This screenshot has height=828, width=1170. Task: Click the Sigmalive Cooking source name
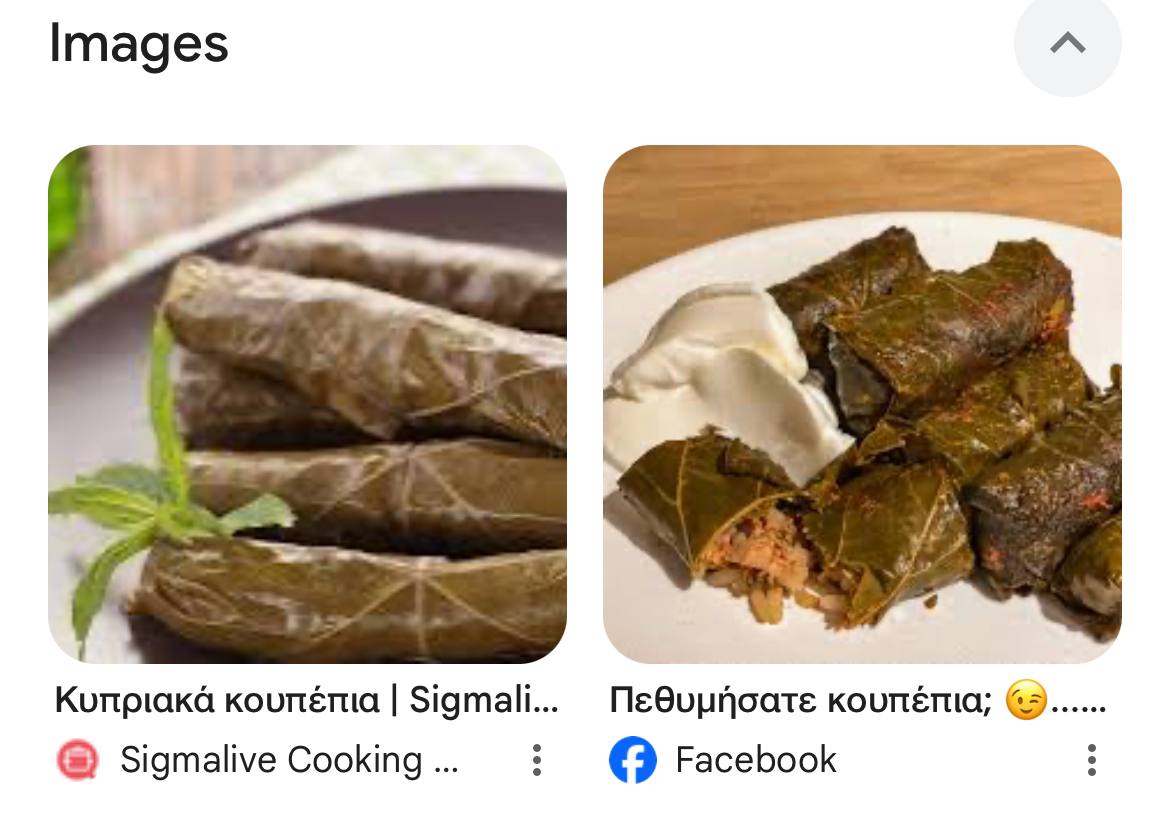(290, 759)
